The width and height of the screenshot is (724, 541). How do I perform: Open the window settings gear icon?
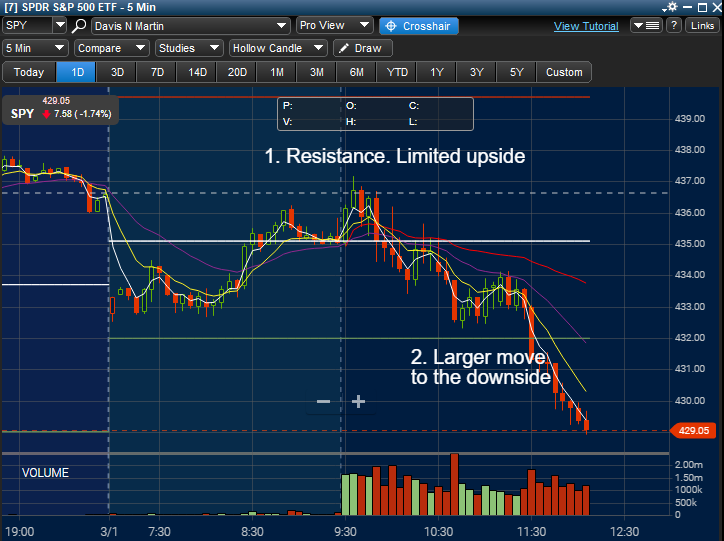670,7
